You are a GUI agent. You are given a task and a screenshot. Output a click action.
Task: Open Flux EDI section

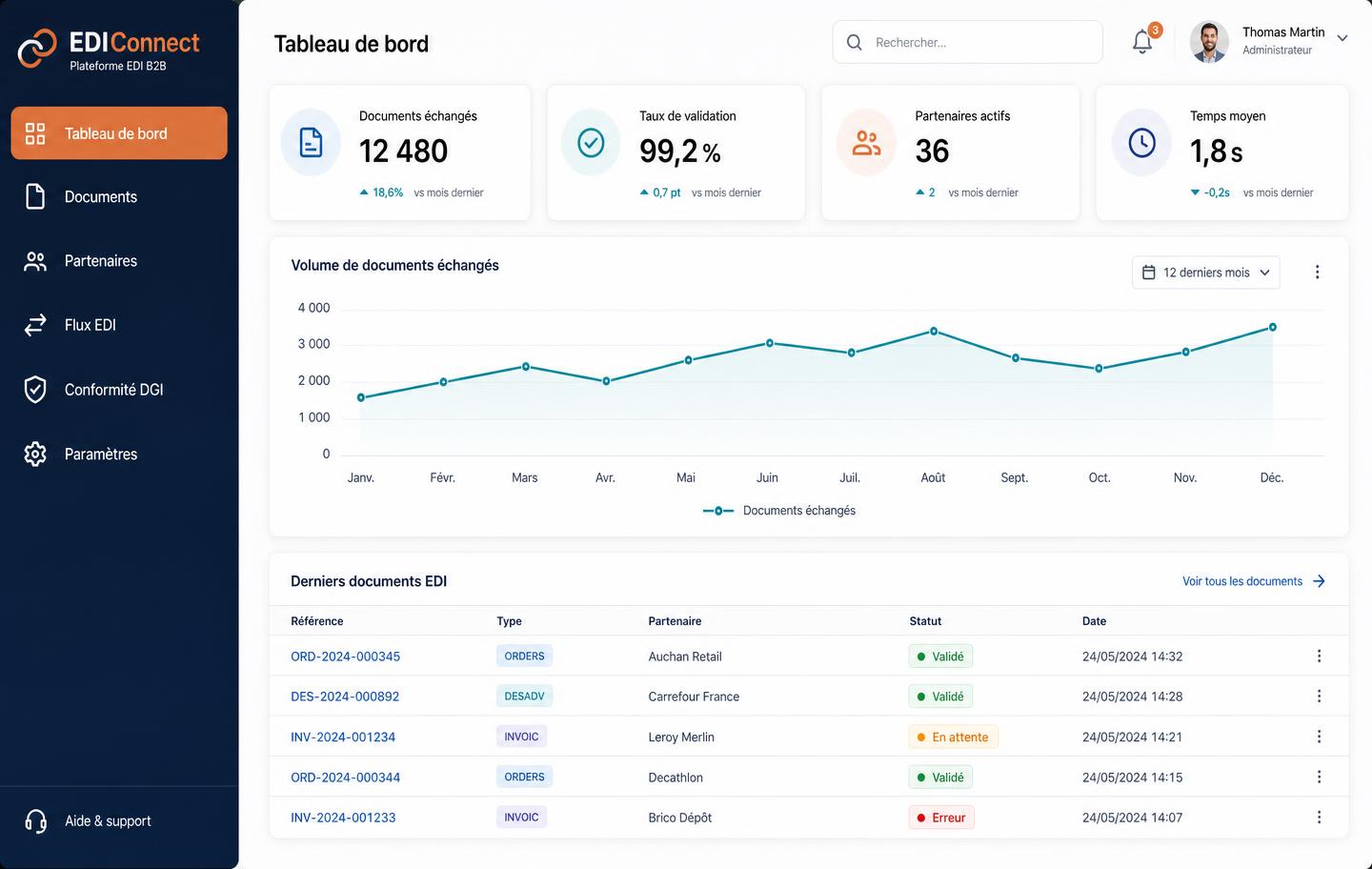pos(119,325)
